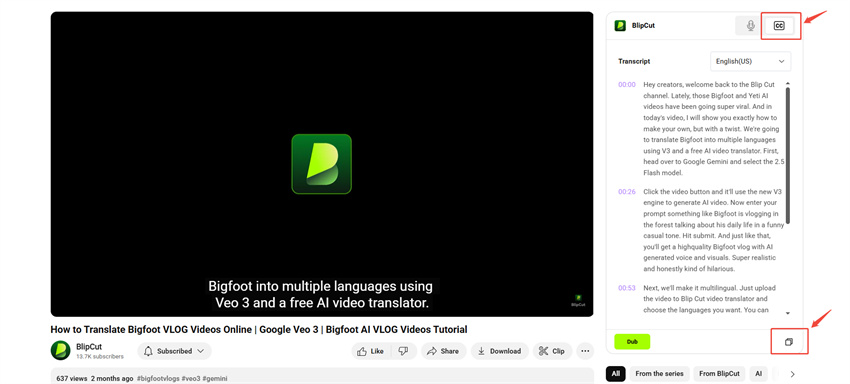The height and width of the screenshot is (384, 850).
Task: Select the AI filter chip
Action: point(758,374)
